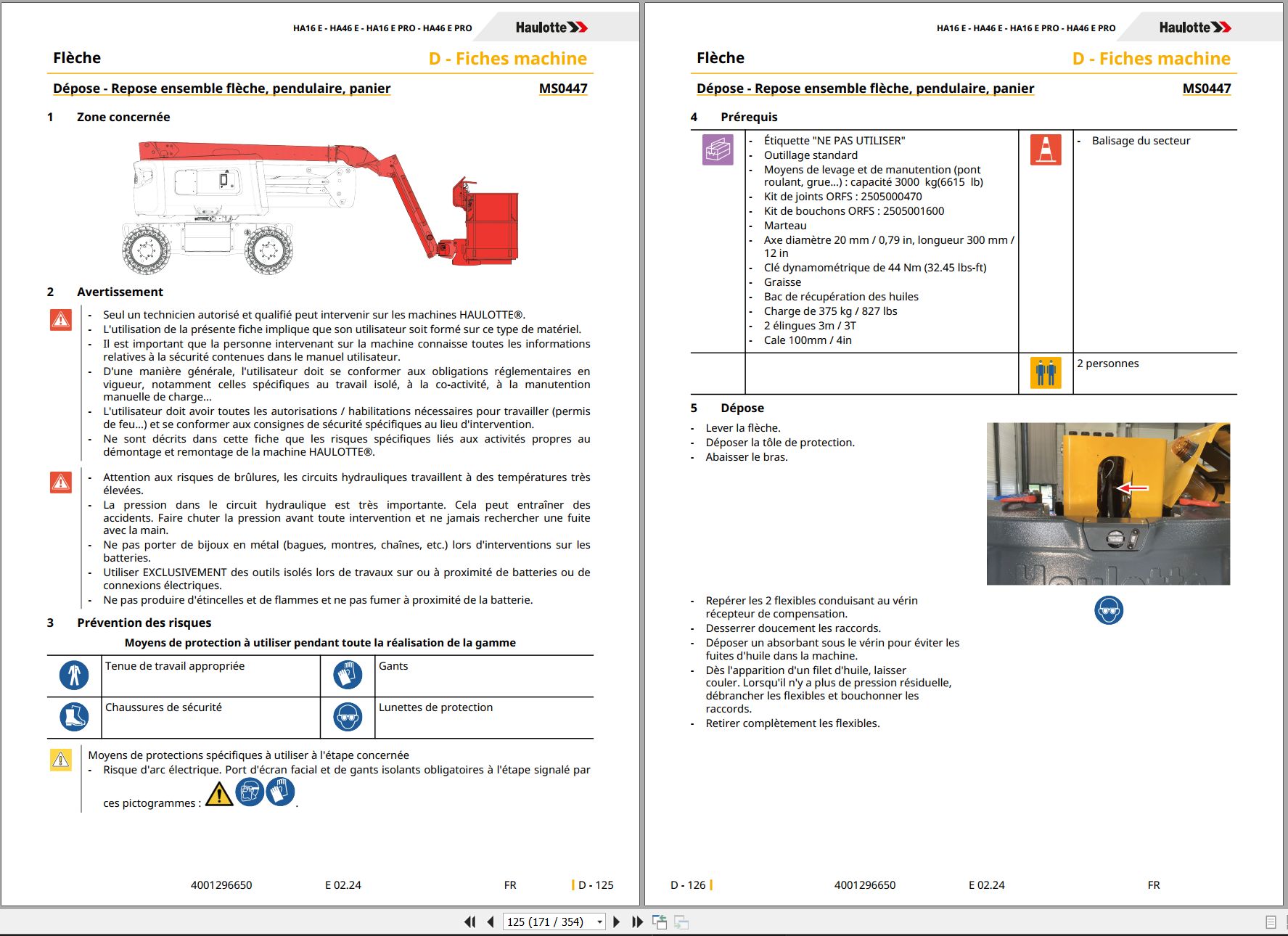This screenshot has width=1288, height=936.
Task: Click the red traffic cone icon
Action: (x=1046, y=149)
